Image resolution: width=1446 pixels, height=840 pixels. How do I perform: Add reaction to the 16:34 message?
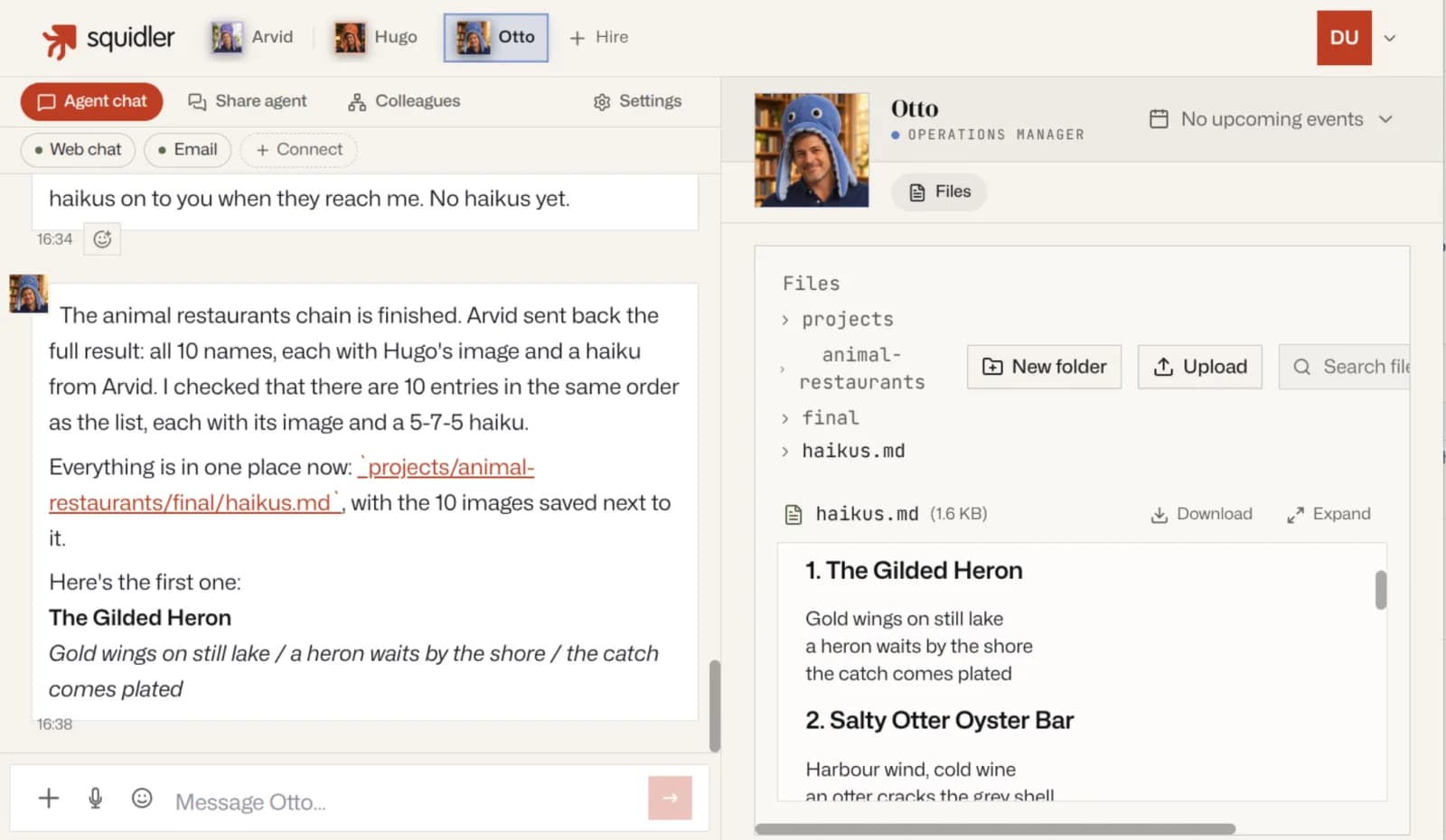point(102,239)
